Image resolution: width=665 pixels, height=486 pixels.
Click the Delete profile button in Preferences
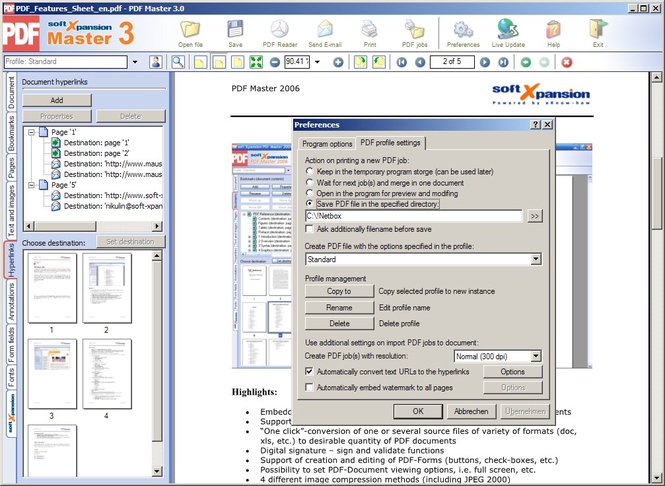click(x=339, y=323)
